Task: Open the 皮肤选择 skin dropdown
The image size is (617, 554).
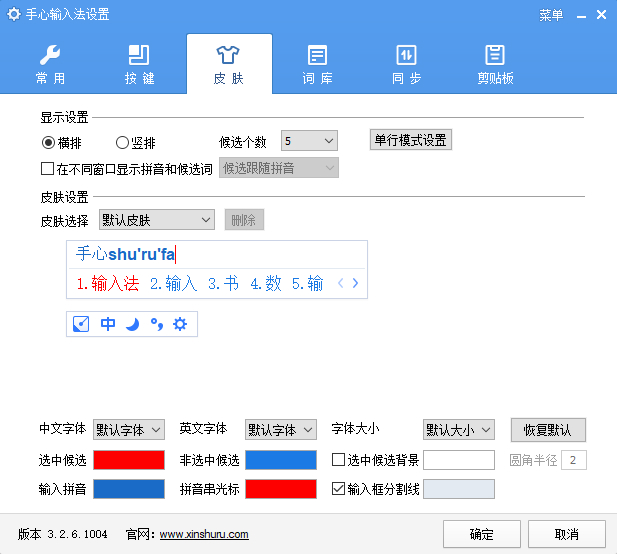Action: click(x=157, y=220)
